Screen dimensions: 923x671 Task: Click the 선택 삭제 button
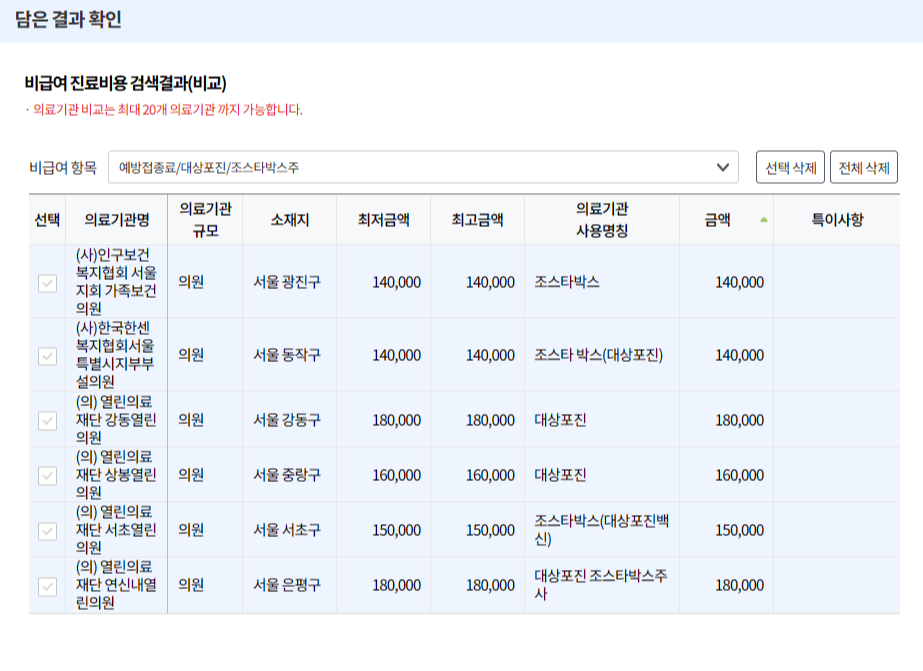coord(793,167)
